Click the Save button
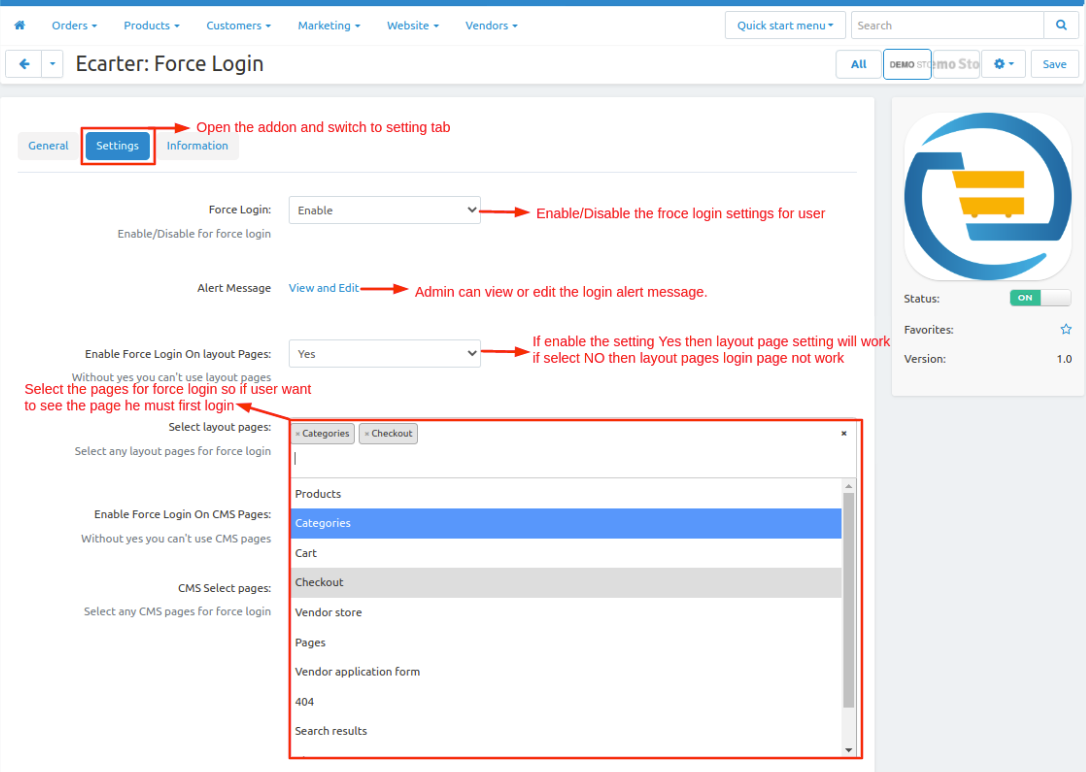 1054,64
